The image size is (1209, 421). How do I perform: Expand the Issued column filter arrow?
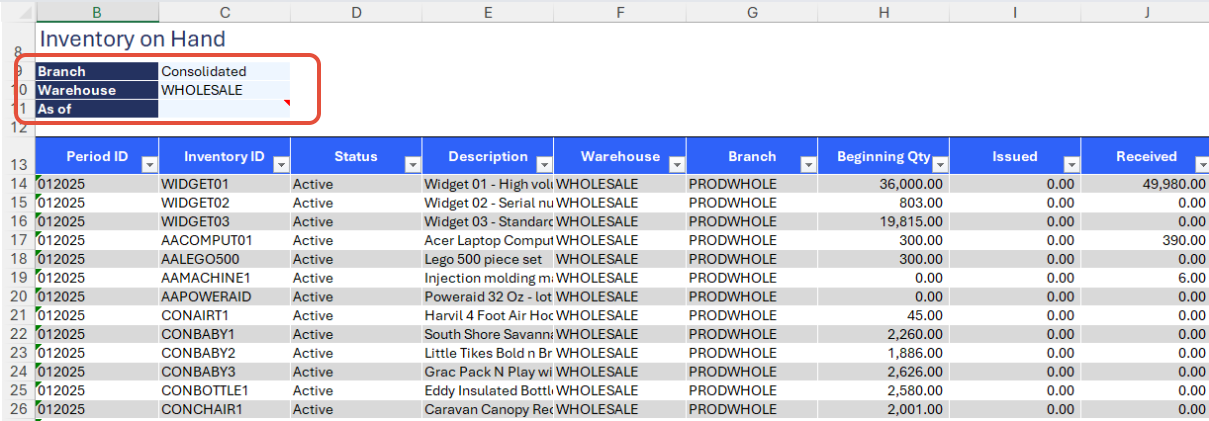coord(1071,164)
